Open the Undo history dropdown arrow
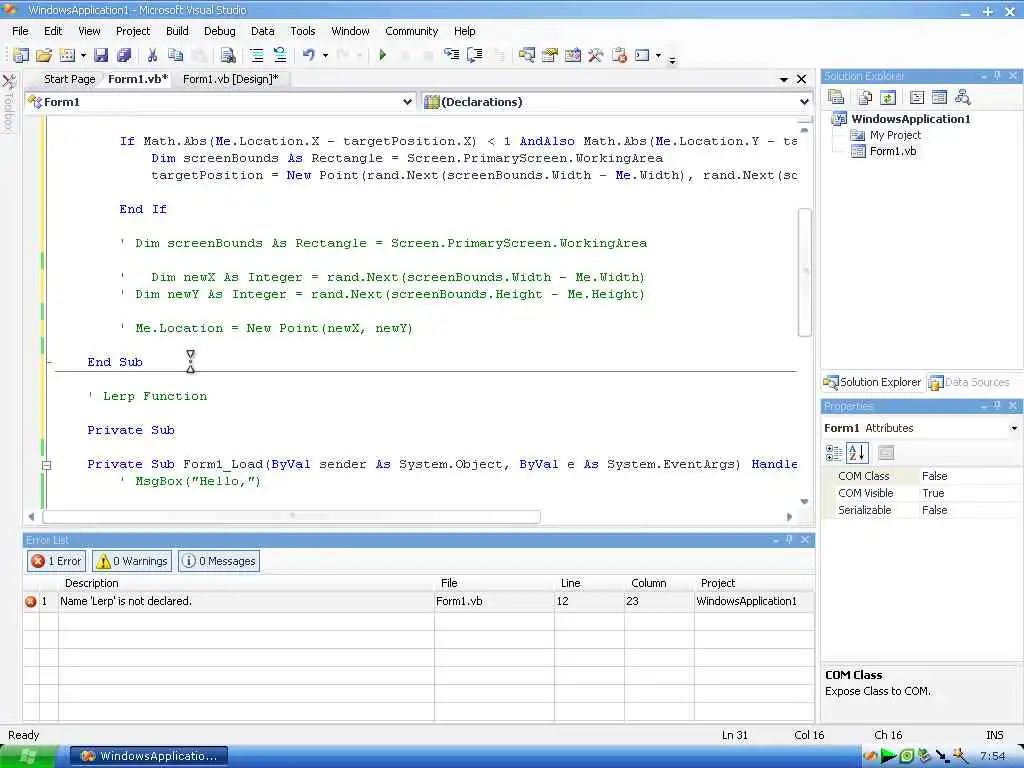This screenshot has height=768, width=1024. (325, 56)
